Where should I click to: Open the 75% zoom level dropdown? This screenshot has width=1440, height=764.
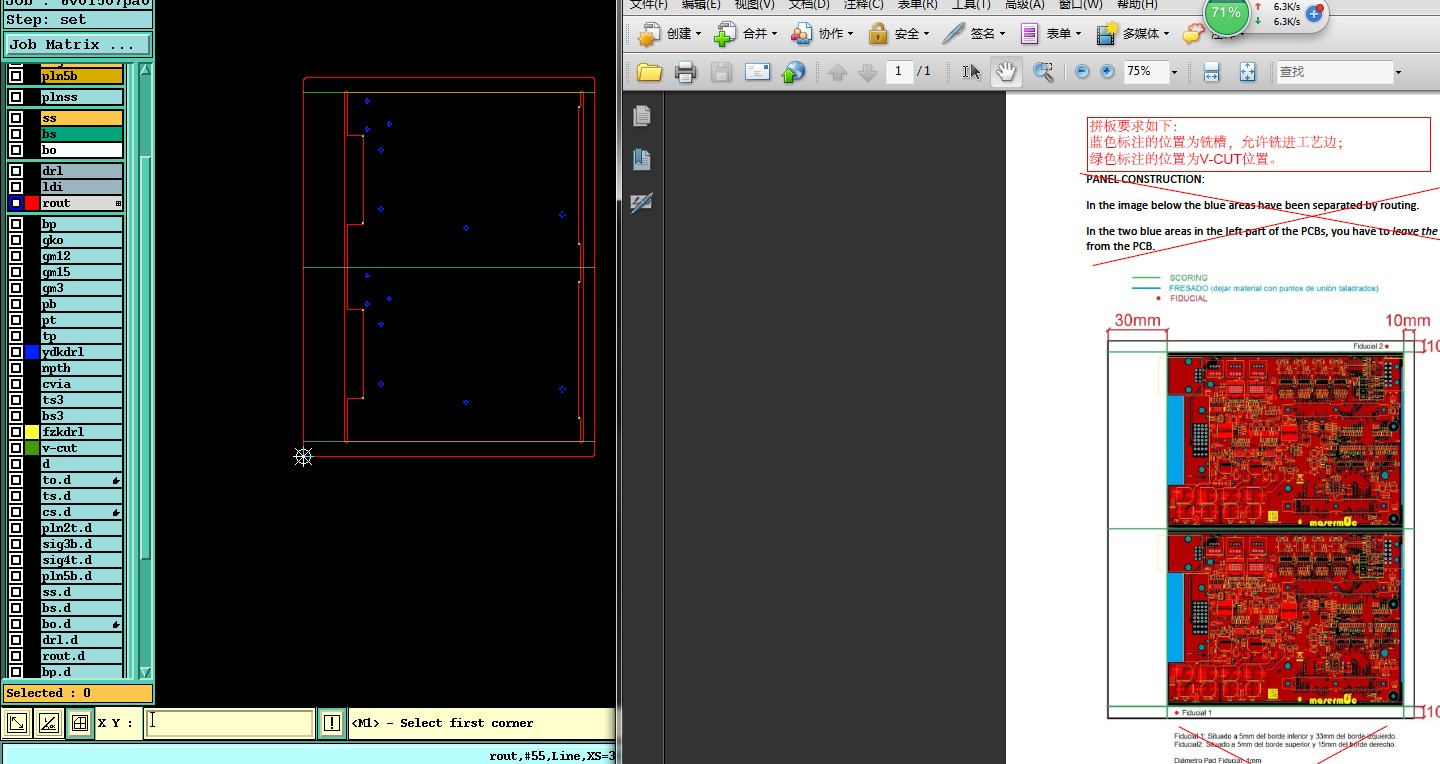[x=1174, y=72]
